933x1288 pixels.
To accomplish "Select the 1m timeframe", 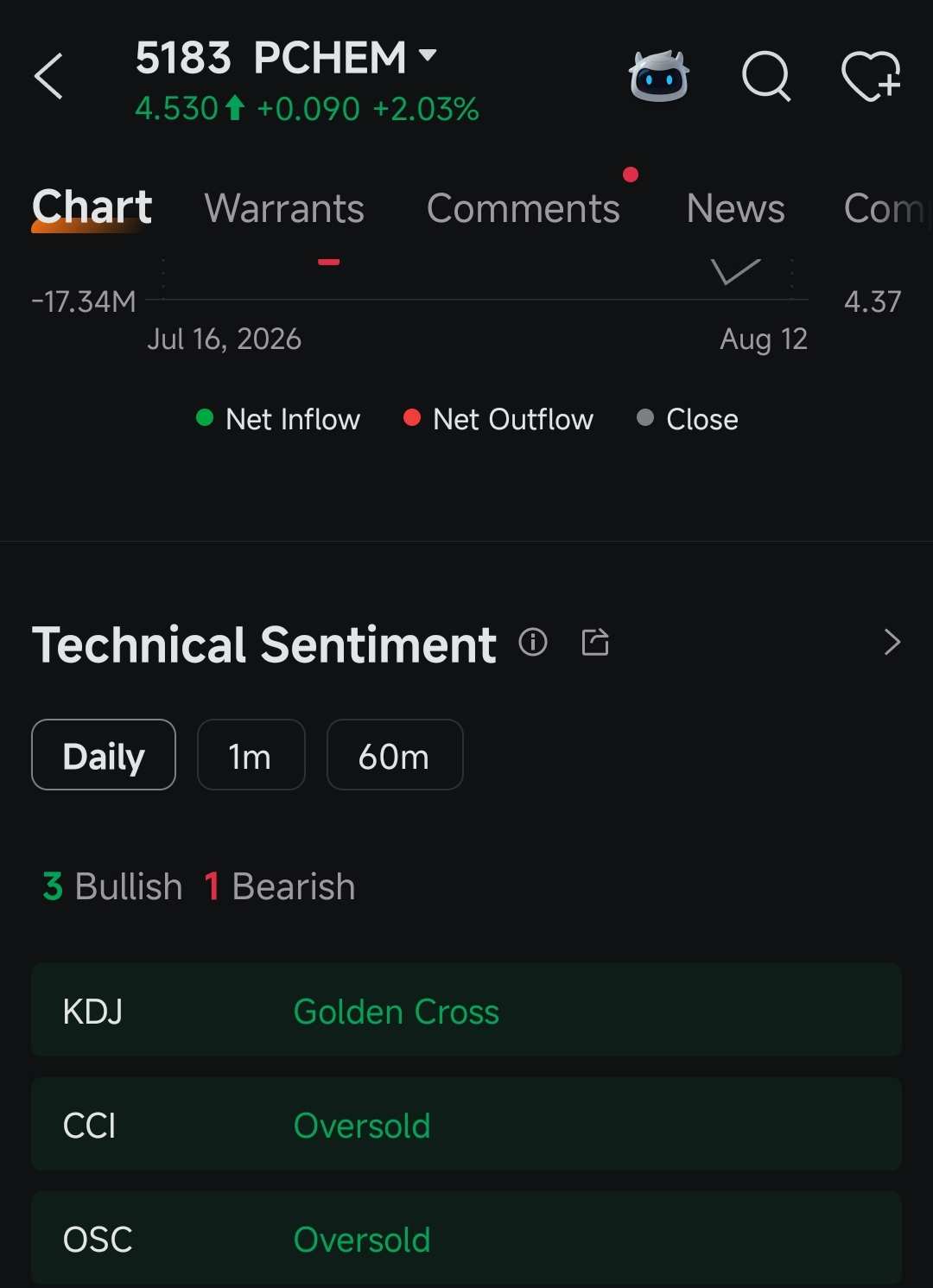I will tap(251, 755).
